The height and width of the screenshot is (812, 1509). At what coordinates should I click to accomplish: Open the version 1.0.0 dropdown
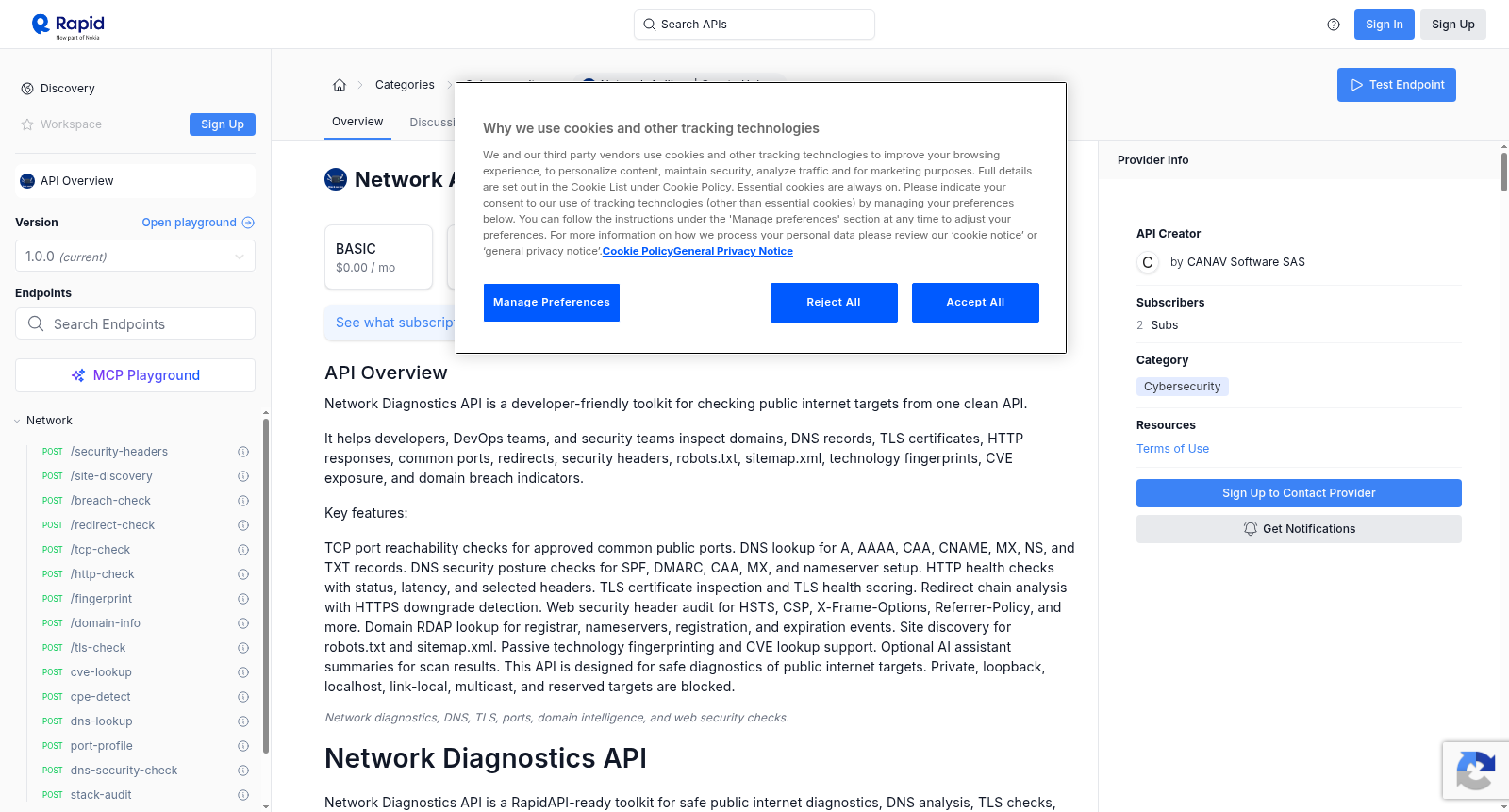[x=135, y=257]
